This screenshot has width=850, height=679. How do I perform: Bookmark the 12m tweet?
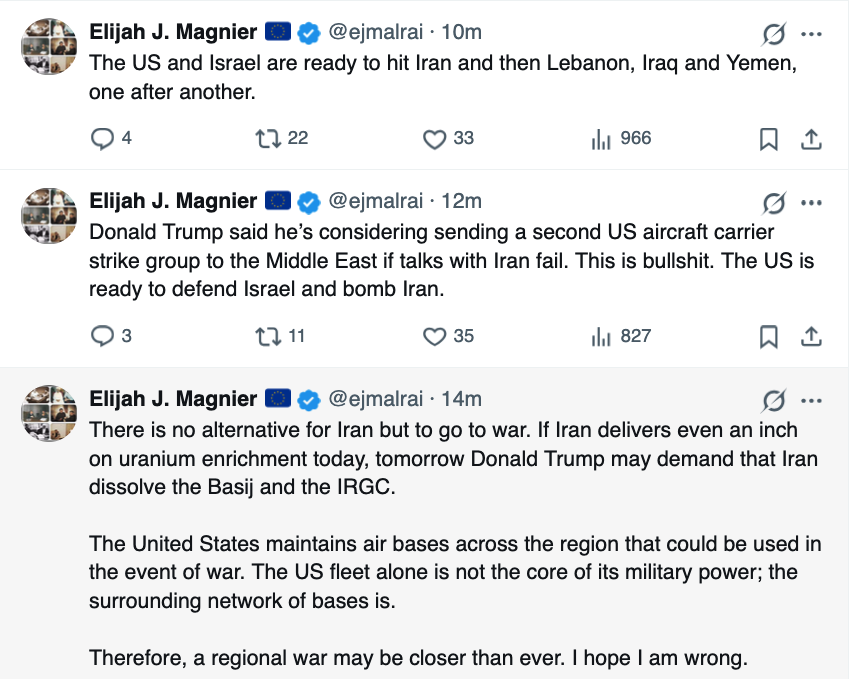point(769,336)
